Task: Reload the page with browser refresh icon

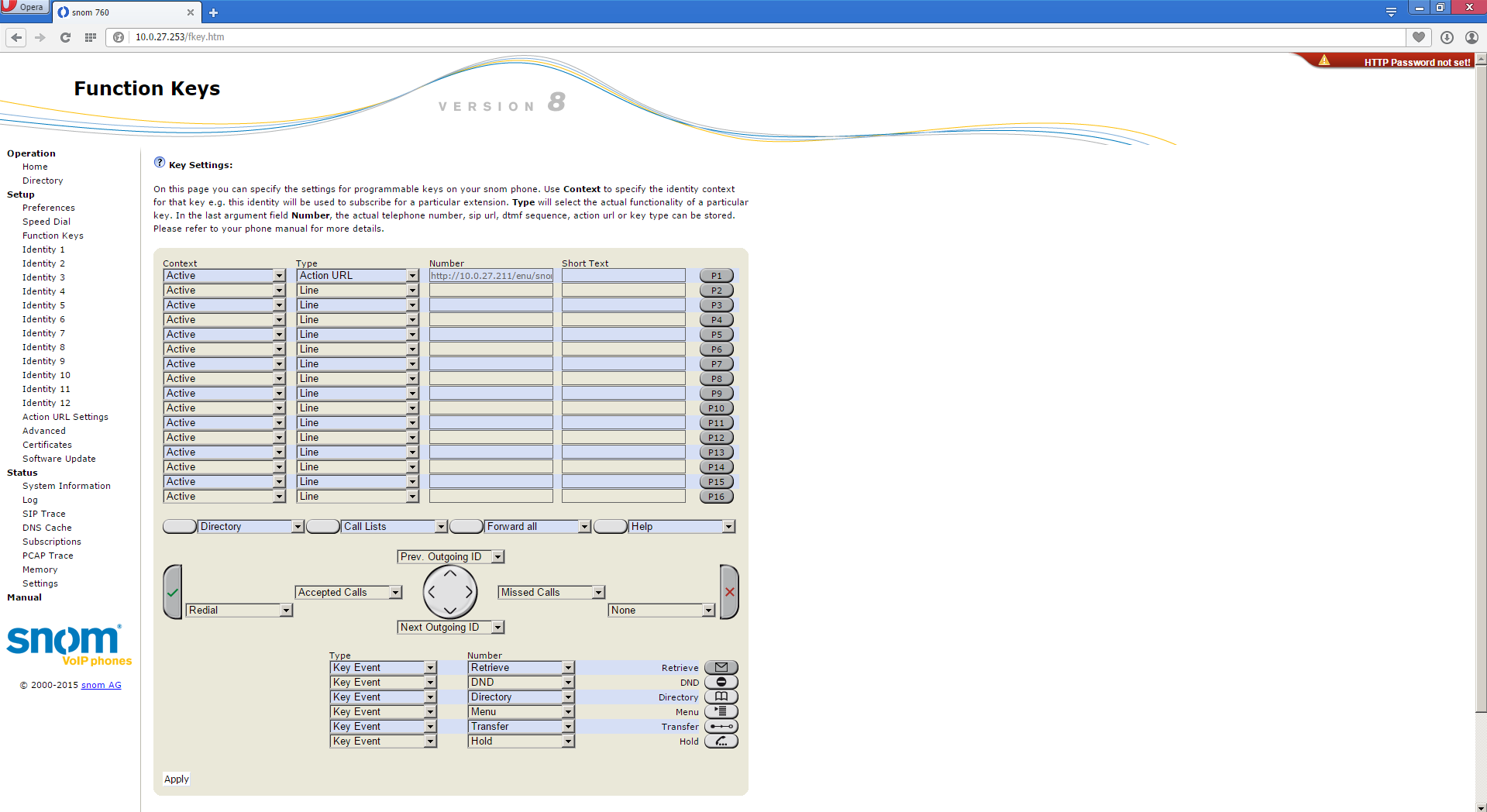Action: (65, 37)
